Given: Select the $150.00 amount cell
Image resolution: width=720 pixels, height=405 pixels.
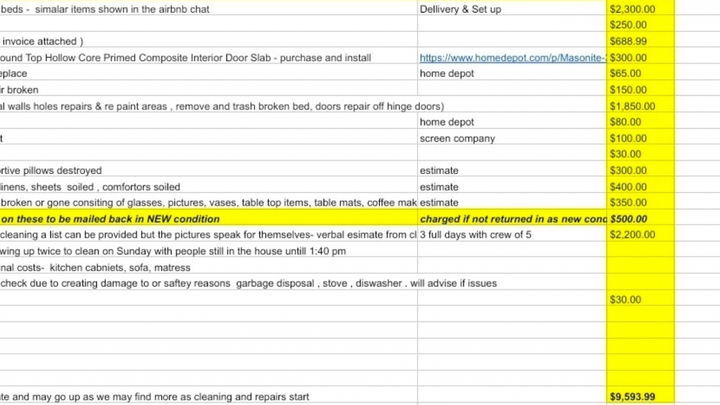Looking at the screenshot, I should tap(640, 90).
